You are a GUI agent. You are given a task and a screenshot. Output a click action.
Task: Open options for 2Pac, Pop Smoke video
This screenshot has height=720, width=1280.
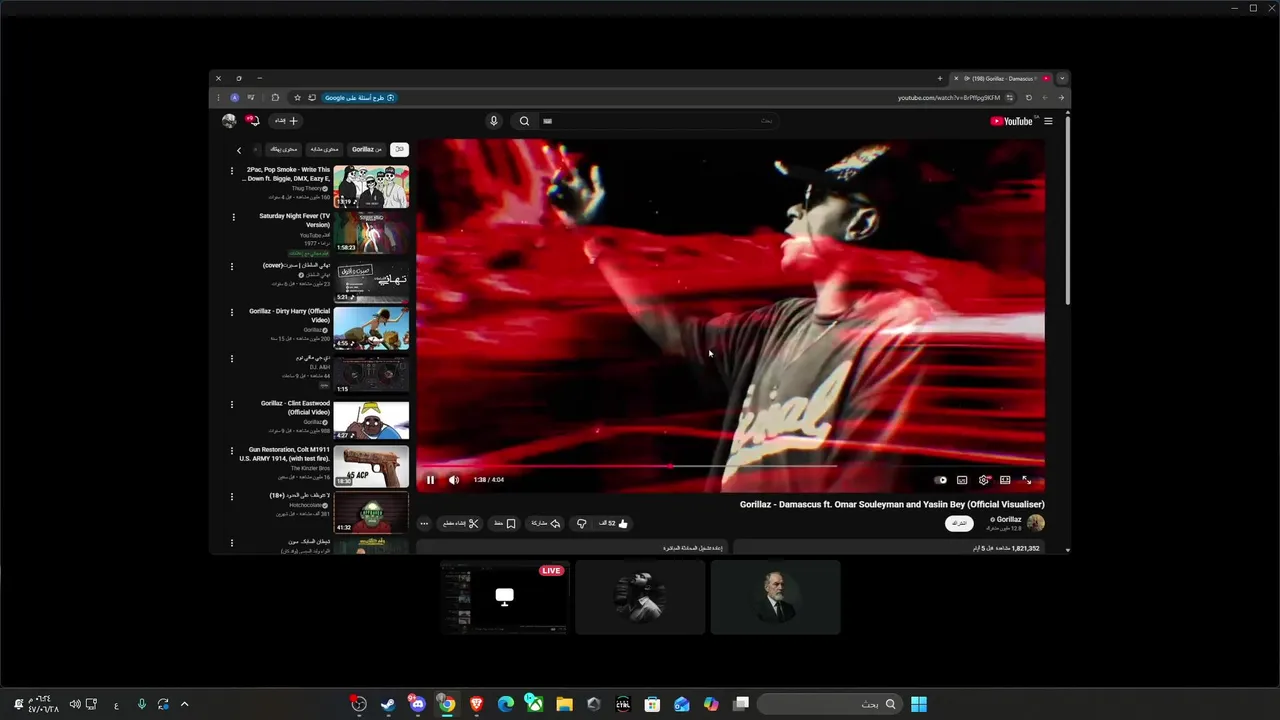(x=232, y=171)
